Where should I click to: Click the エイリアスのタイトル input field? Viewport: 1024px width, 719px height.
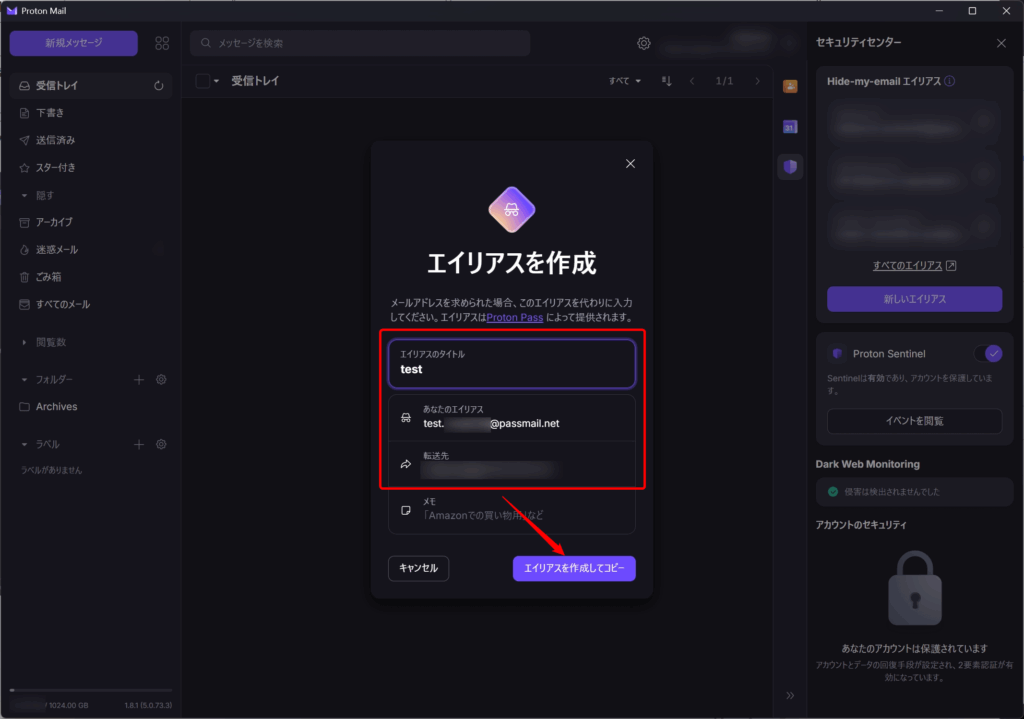(512, 363)
